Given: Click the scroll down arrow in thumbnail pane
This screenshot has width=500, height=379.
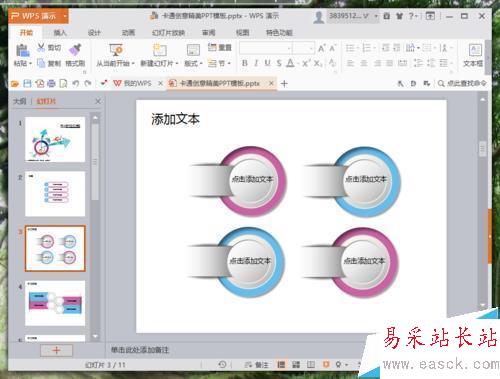Looking at the screenshot, I should (95, 336).
